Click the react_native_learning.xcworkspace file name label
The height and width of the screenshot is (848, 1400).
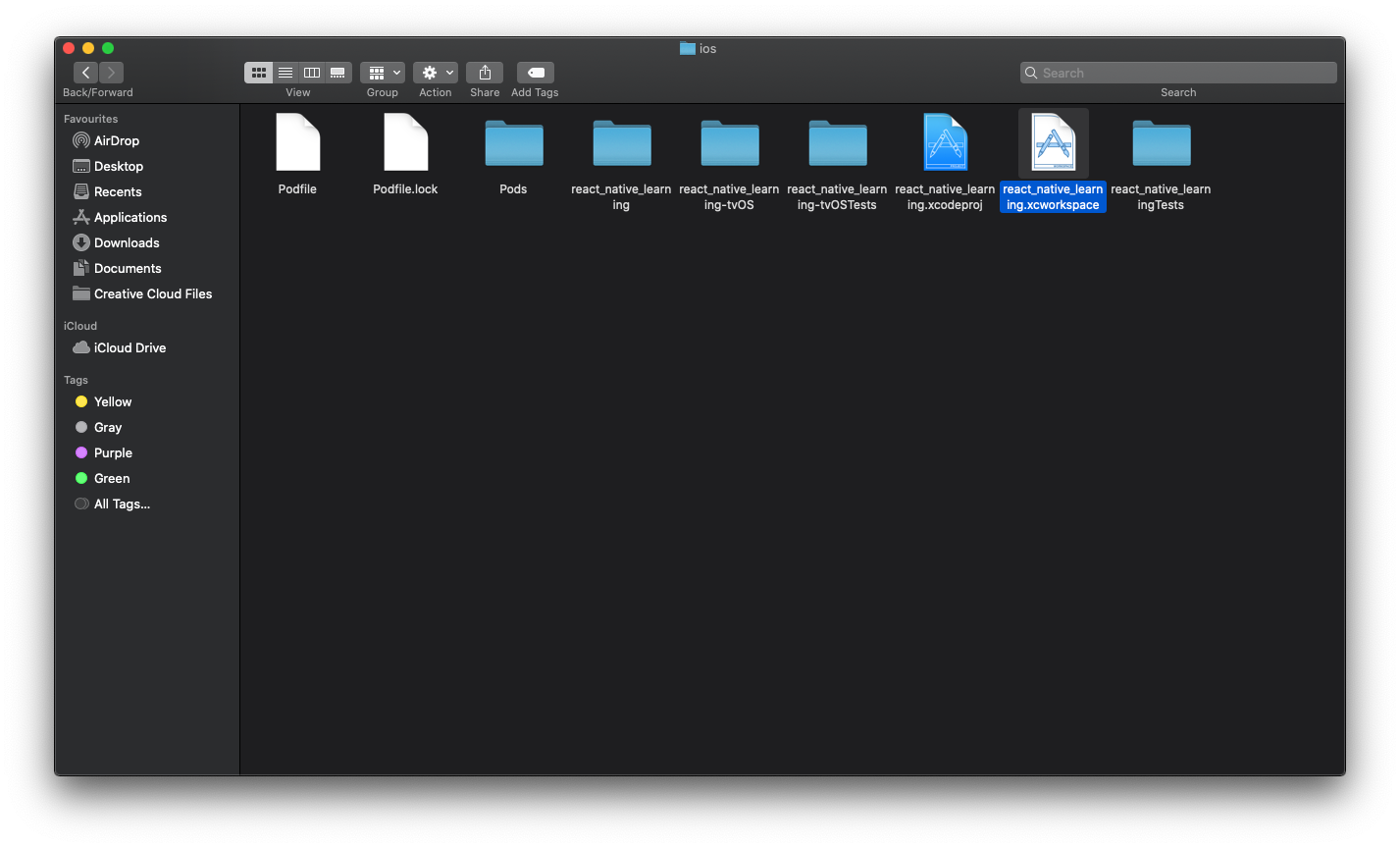1053,197
